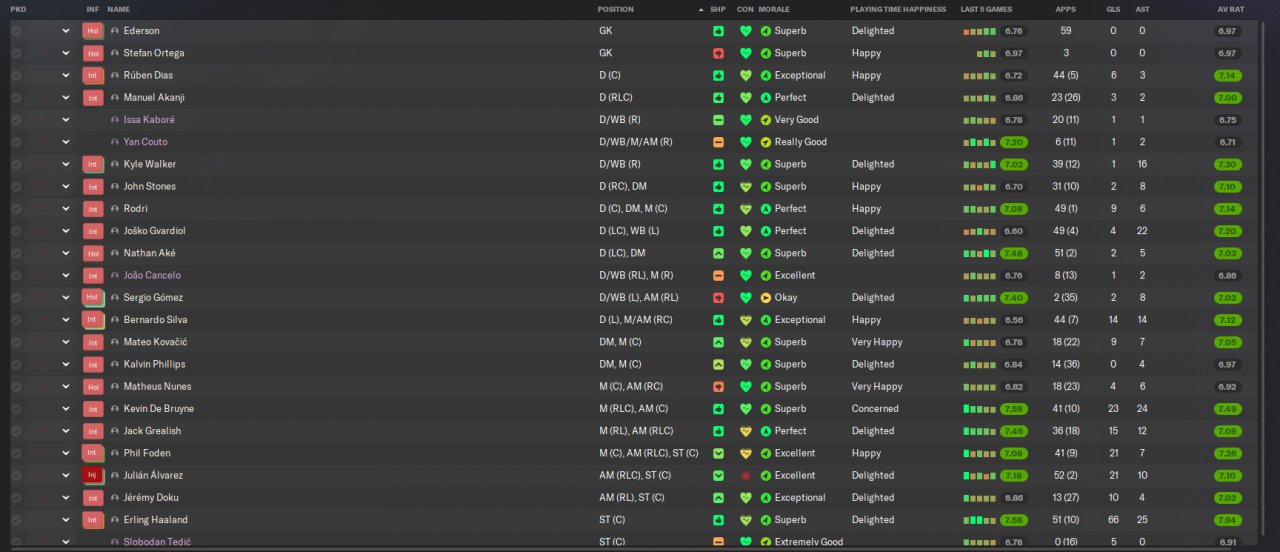Open player link Yan Couto
Image resolution: width=1280 pixels, height=552 pixels.
tap(146, 142)
